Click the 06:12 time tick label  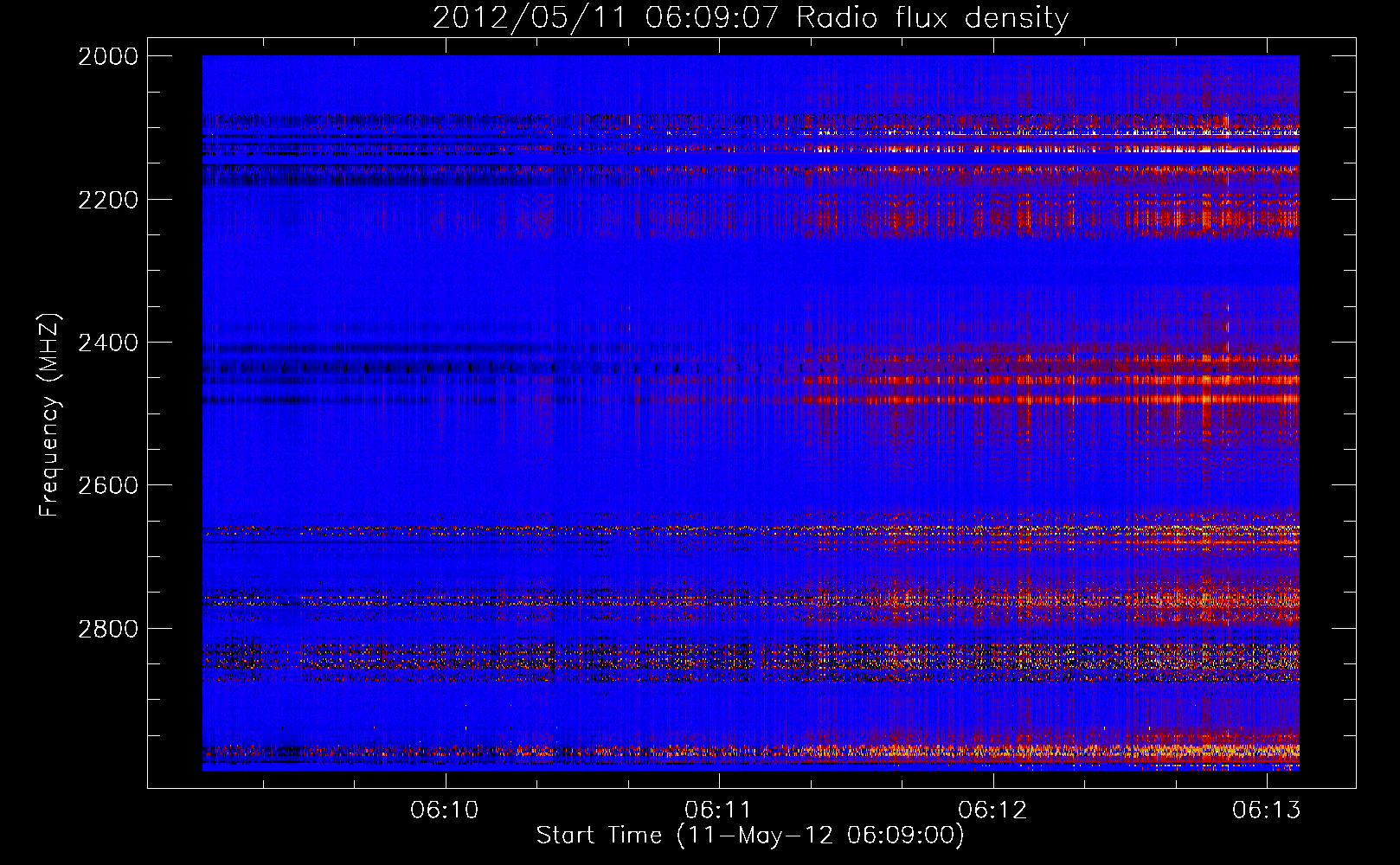(x=992, y=810)
